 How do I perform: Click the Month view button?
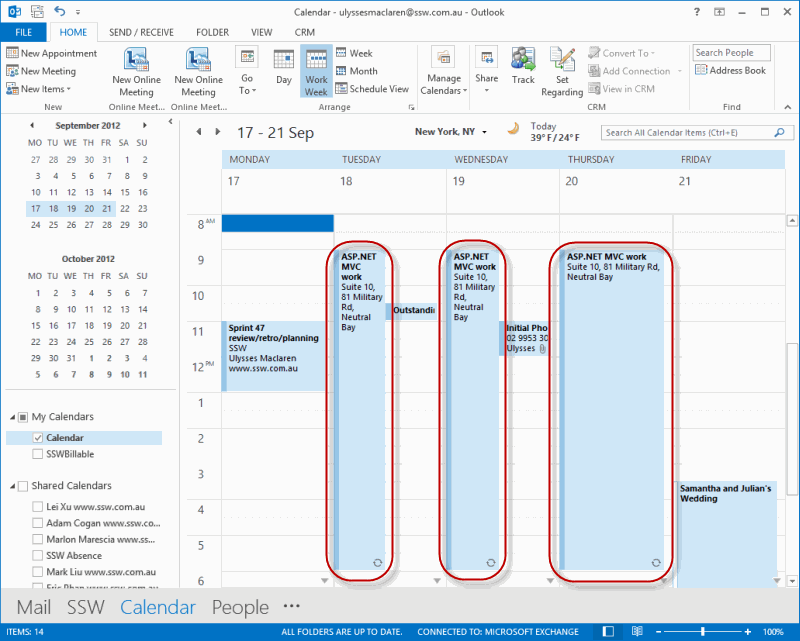point(356,71)
